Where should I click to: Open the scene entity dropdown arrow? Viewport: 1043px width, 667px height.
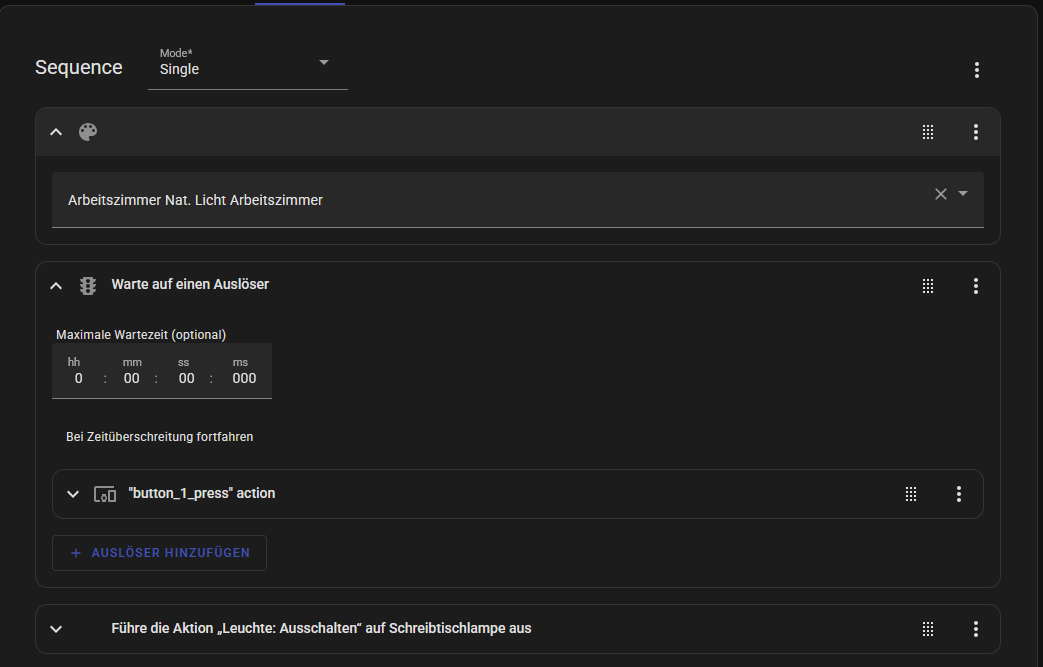click(963, 194)
